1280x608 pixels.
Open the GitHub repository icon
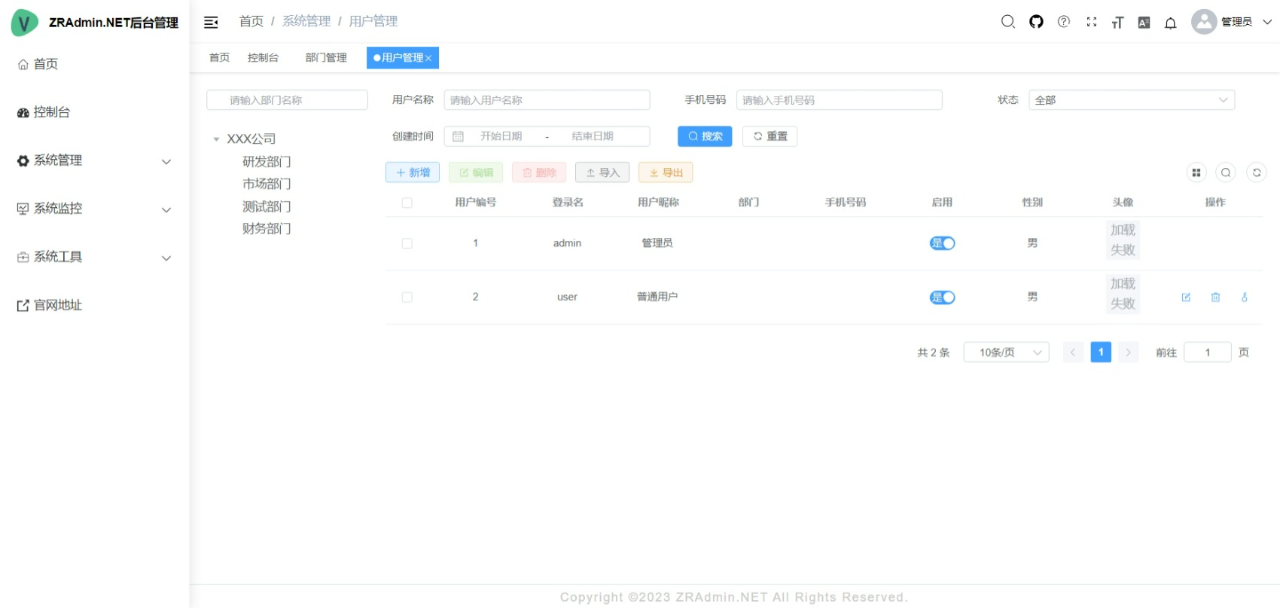click(1035, 21)
